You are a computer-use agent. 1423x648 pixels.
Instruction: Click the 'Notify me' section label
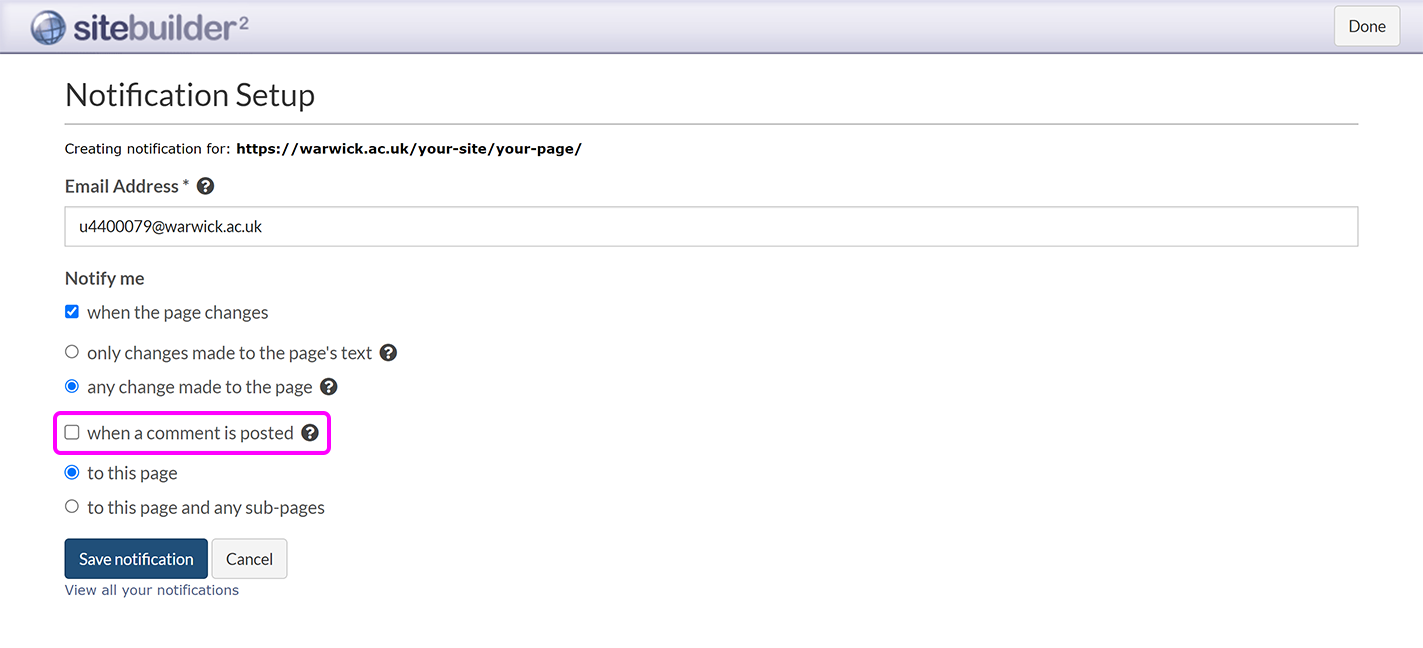pyautogui.click(x=105, y=278)
